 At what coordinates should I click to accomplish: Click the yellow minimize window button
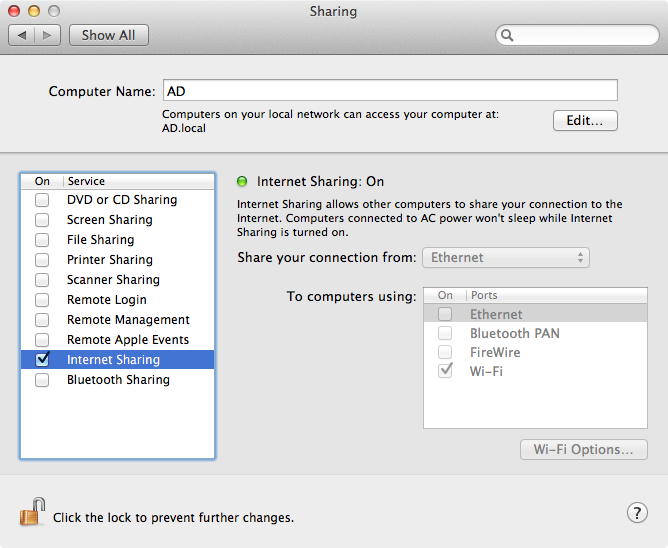click(34, 11)
